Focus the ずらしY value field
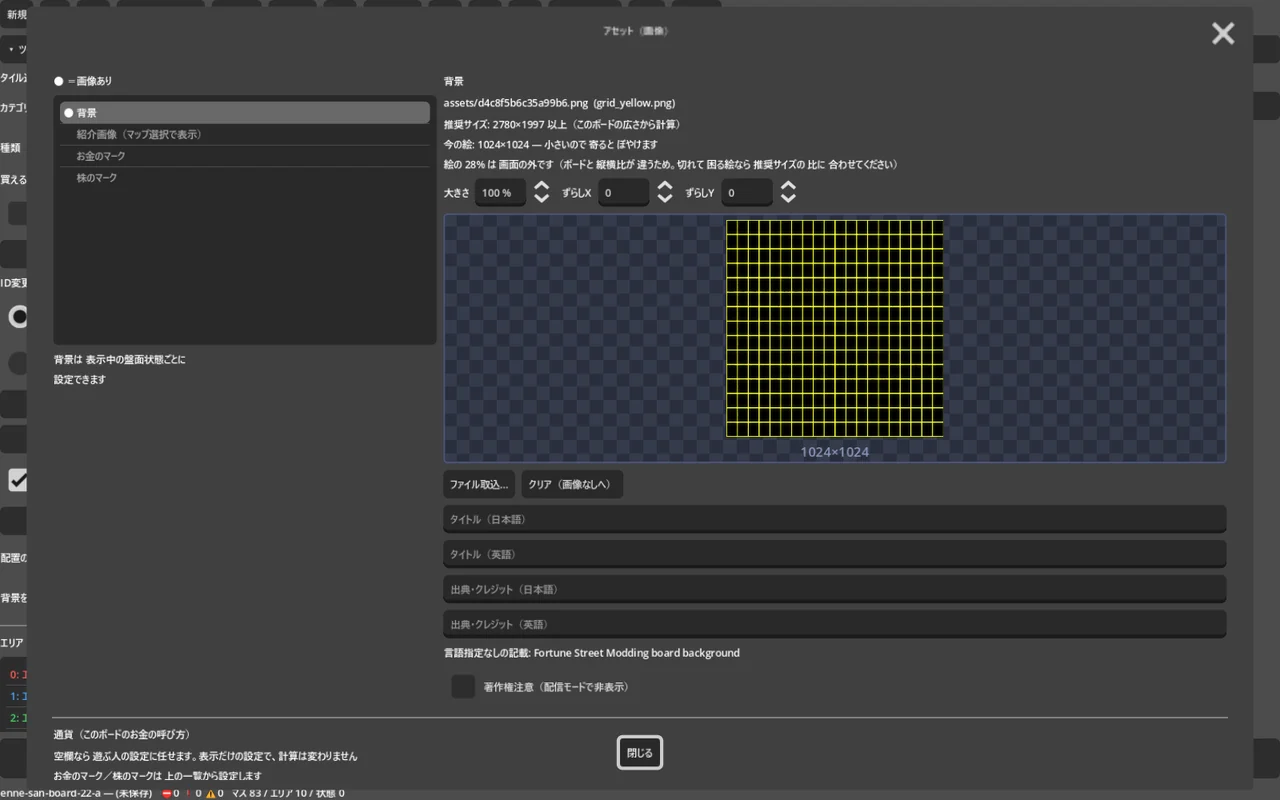1280x800 pixels. click(747, 193)
